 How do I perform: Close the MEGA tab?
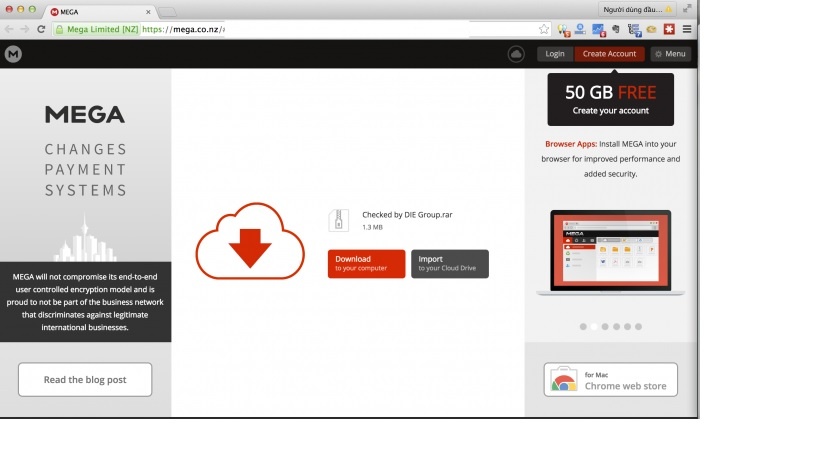click(148, 11)
